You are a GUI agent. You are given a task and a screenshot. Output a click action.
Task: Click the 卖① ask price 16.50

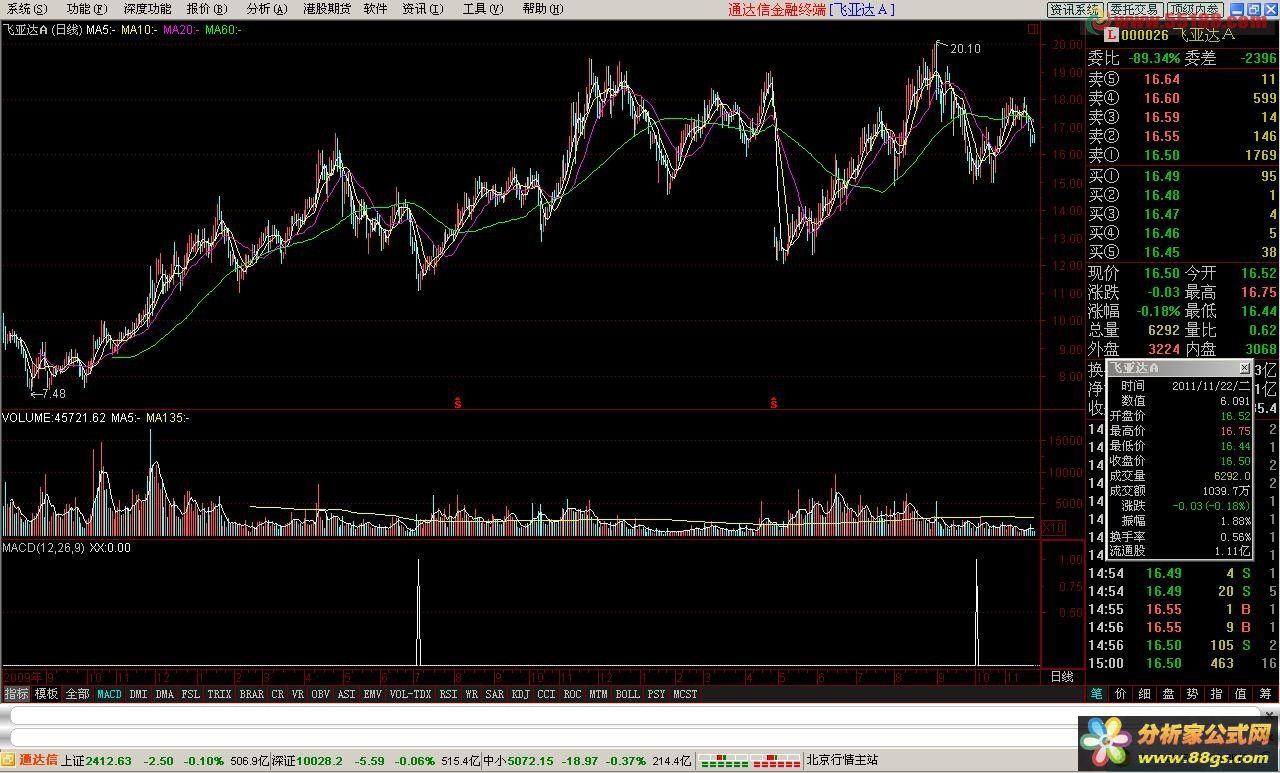click(x=1162, y=155)
